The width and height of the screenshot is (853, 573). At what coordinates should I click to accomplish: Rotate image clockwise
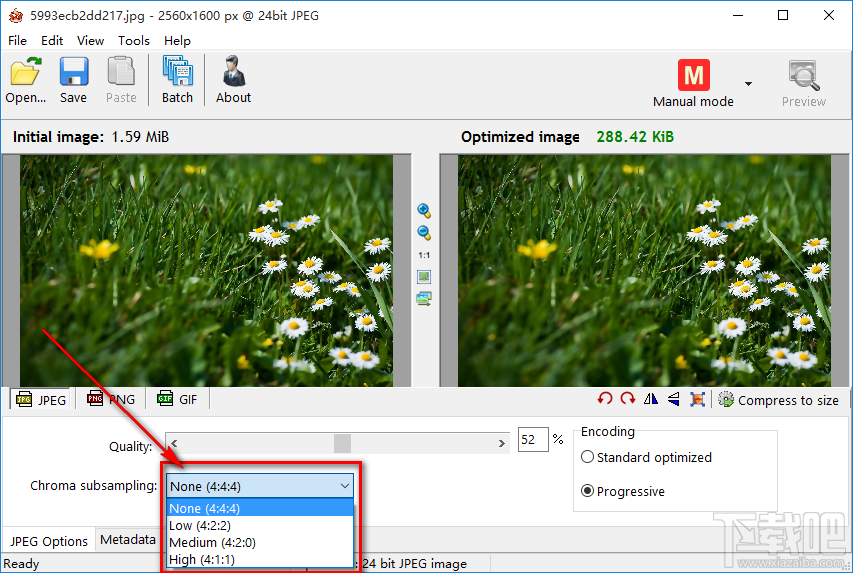click(x=628, y=399)
